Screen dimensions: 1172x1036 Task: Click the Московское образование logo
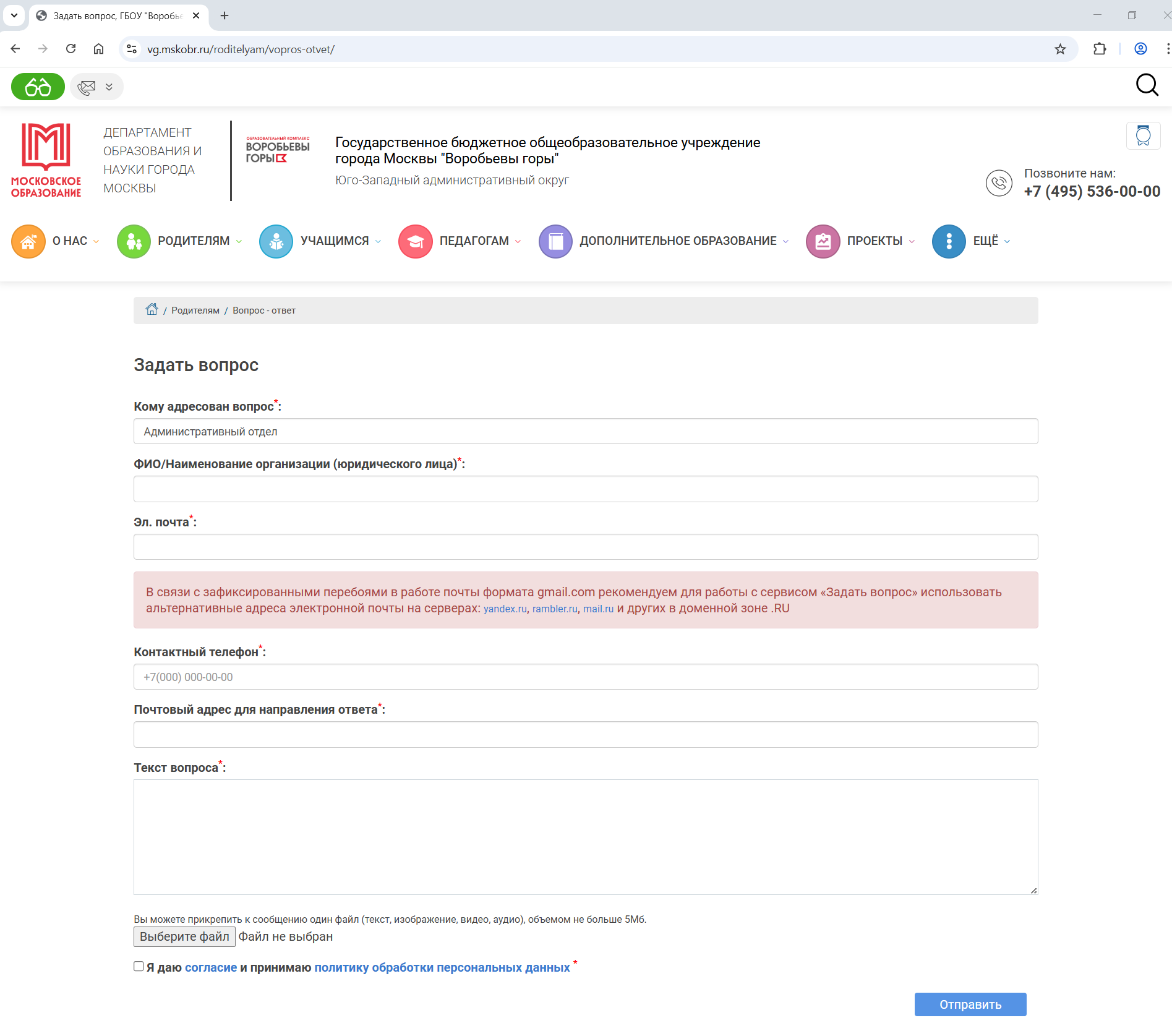[46, 160]
